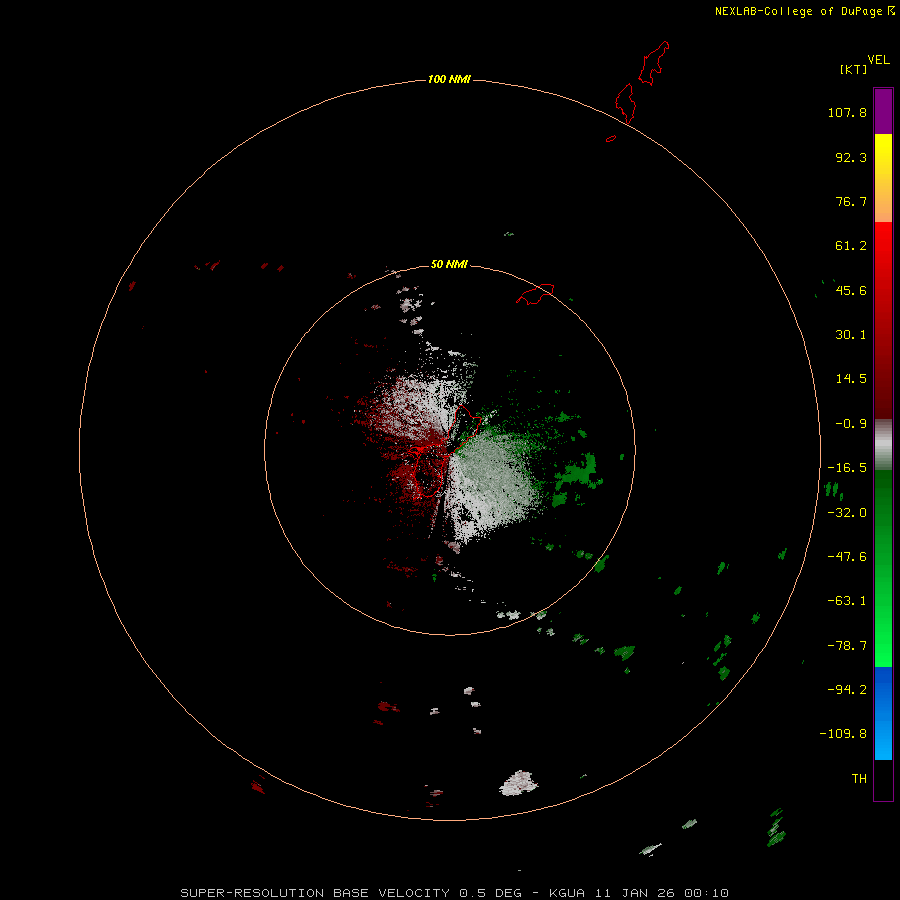
Task: Click the SUPER-RESOLUTION BASE VELOCITY caption text
Action: [316, 893]
